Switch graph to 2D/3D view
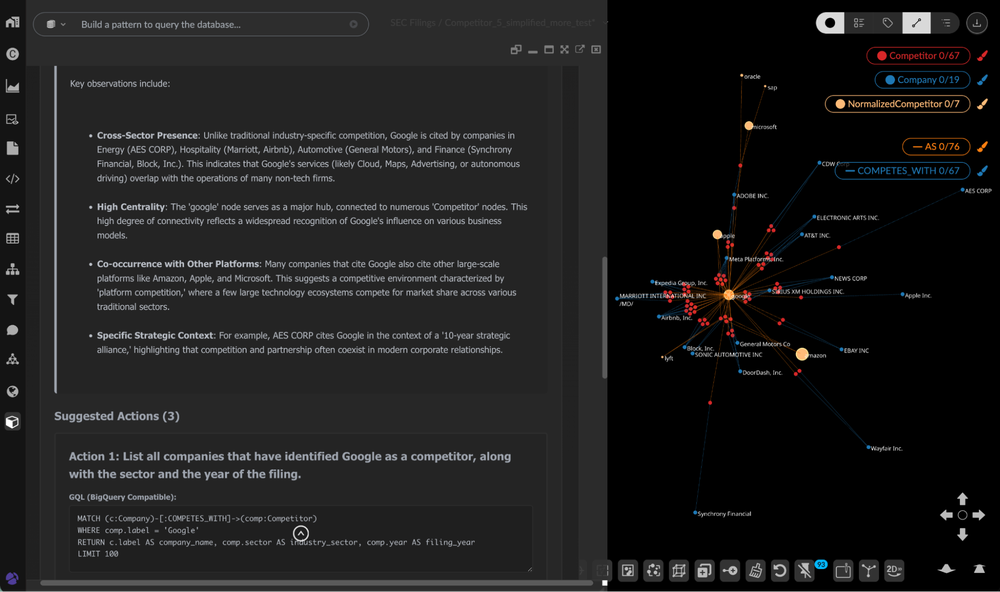 click(894, 571)
